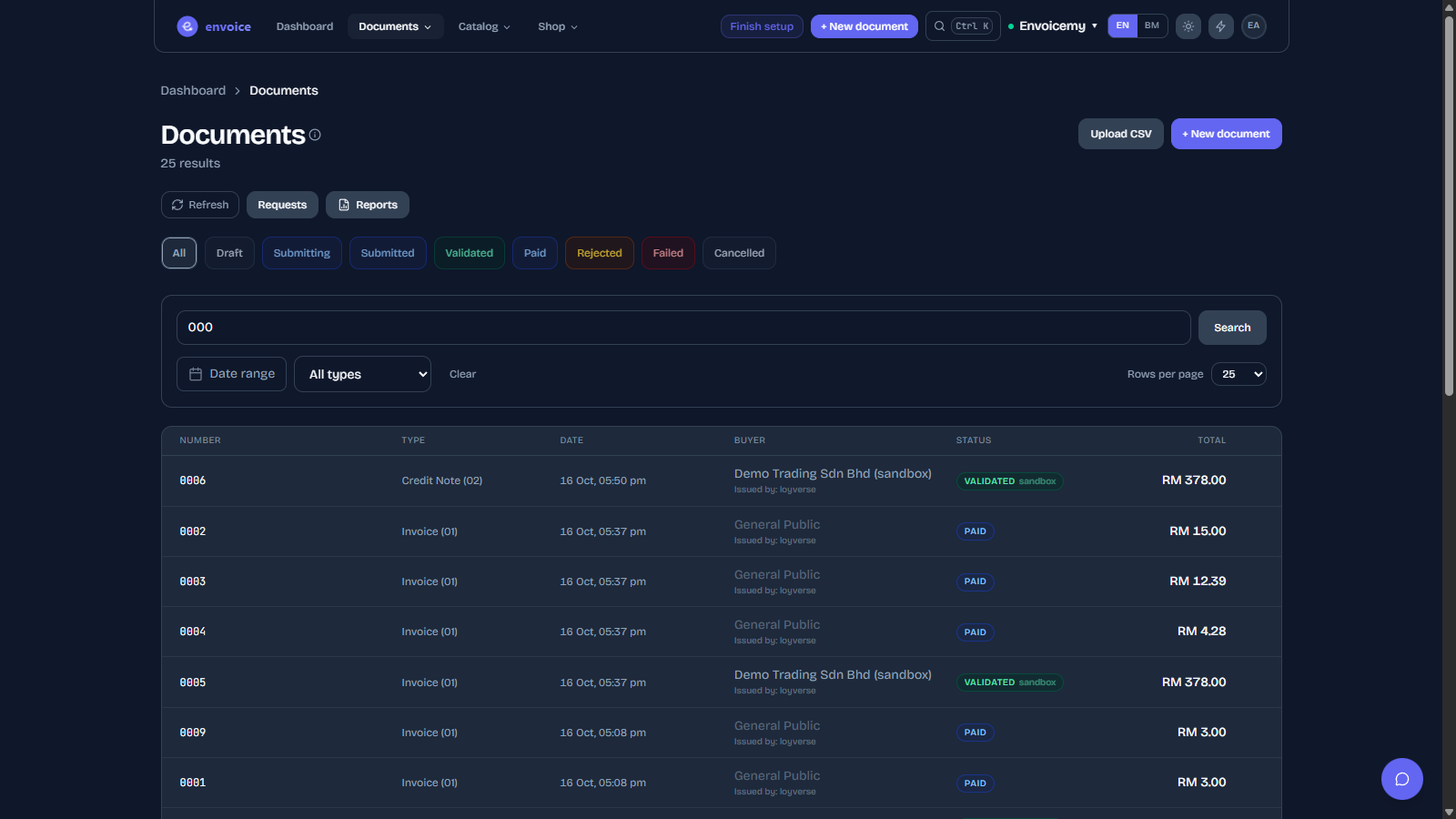Open document number 0001

(193, 783)
